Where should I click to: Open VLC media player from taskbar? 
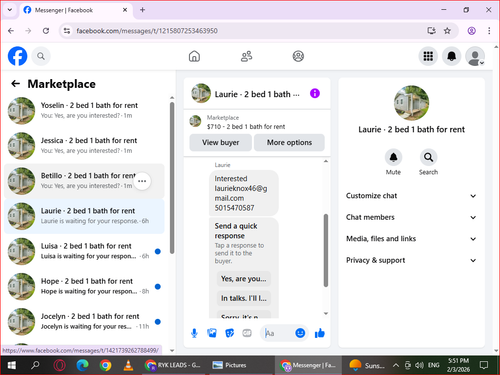click(128, 365)
